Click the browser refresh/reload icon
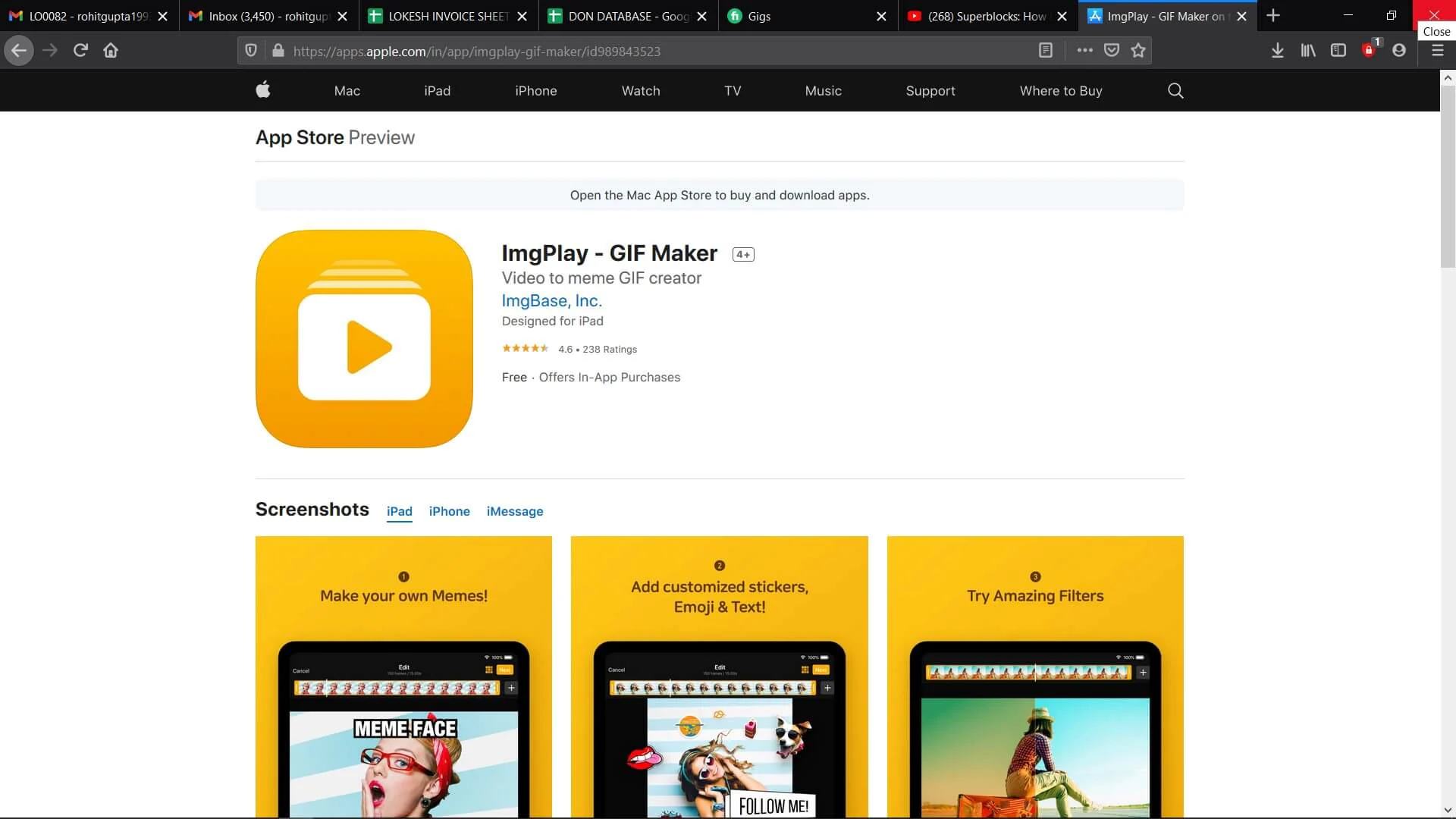The width and height of the screenshot is (1456, 819). [x=81, y=50]
